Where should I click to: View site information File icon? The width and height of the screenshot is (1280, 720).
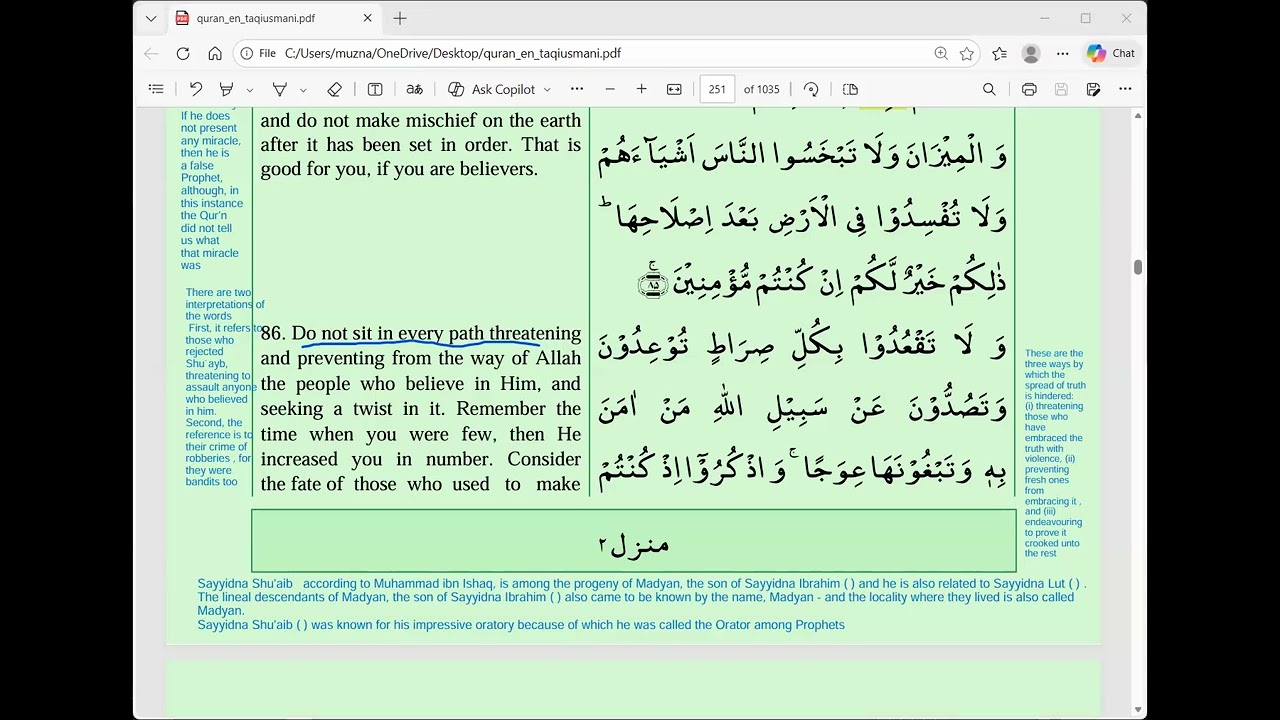click(x=258, y=53)
